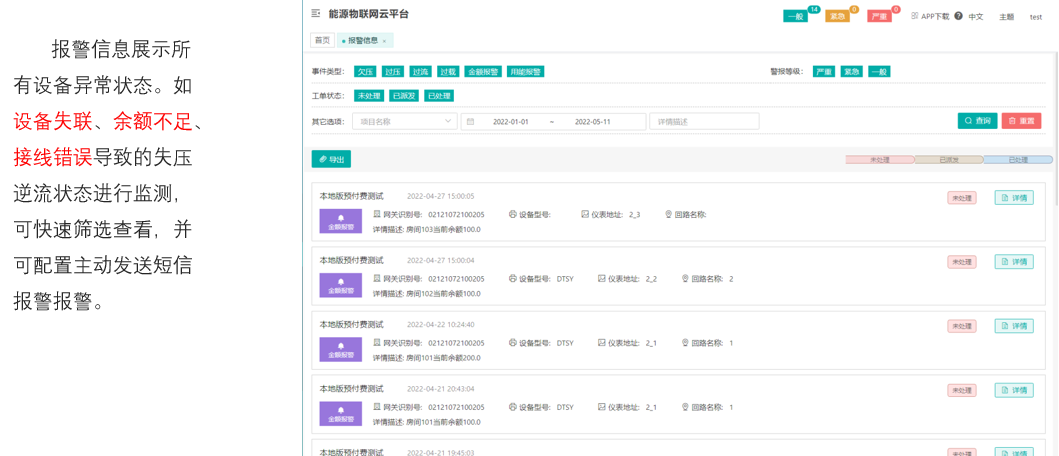Toggle the 已派发 work order status filter
1059x456 pixels.
point(404,96)
